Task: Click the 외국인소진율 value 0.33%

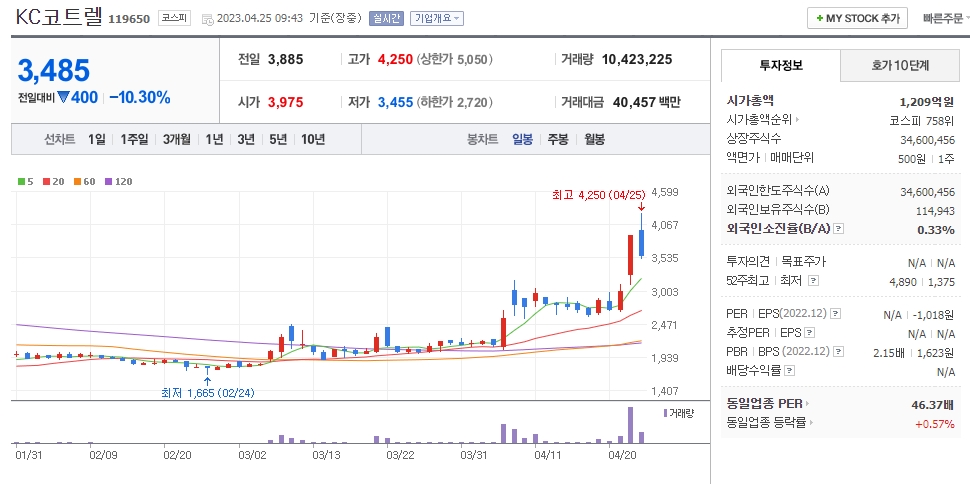Action: pyautogui.click(x=936, y=230)
